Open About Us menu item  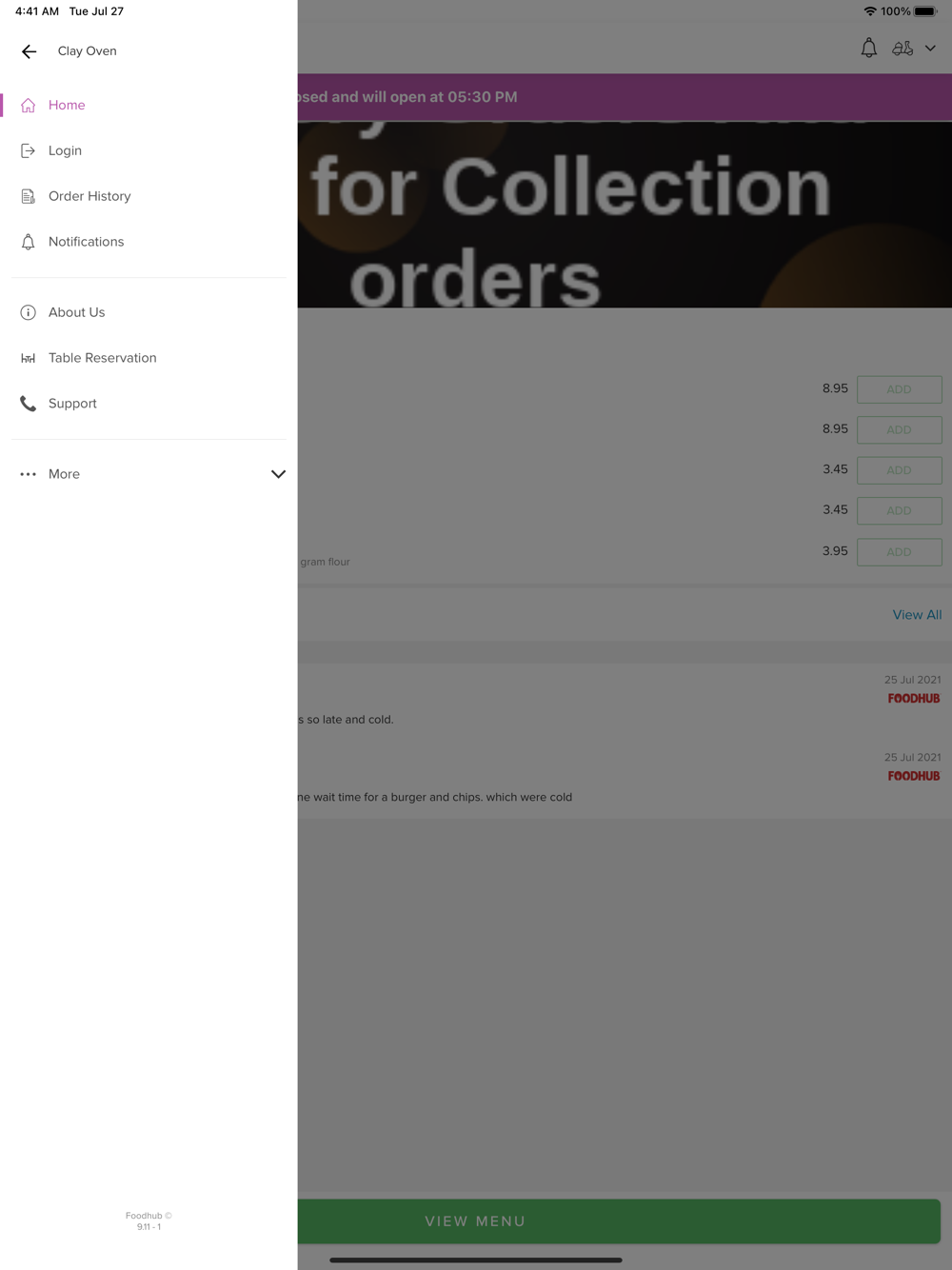point(149,312)
